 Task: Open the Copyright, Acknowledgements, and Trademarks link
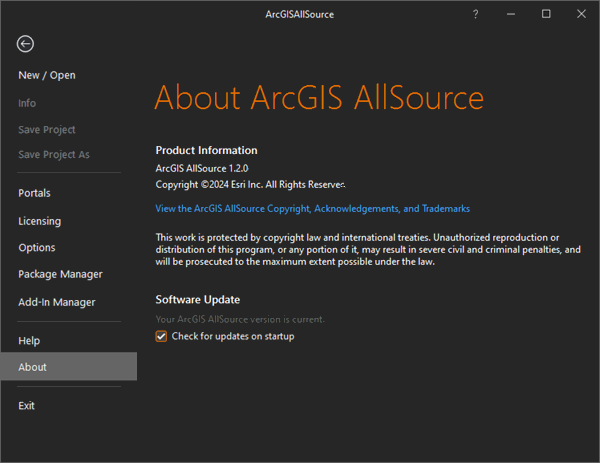pyautogui.click(x=312, y=209)
